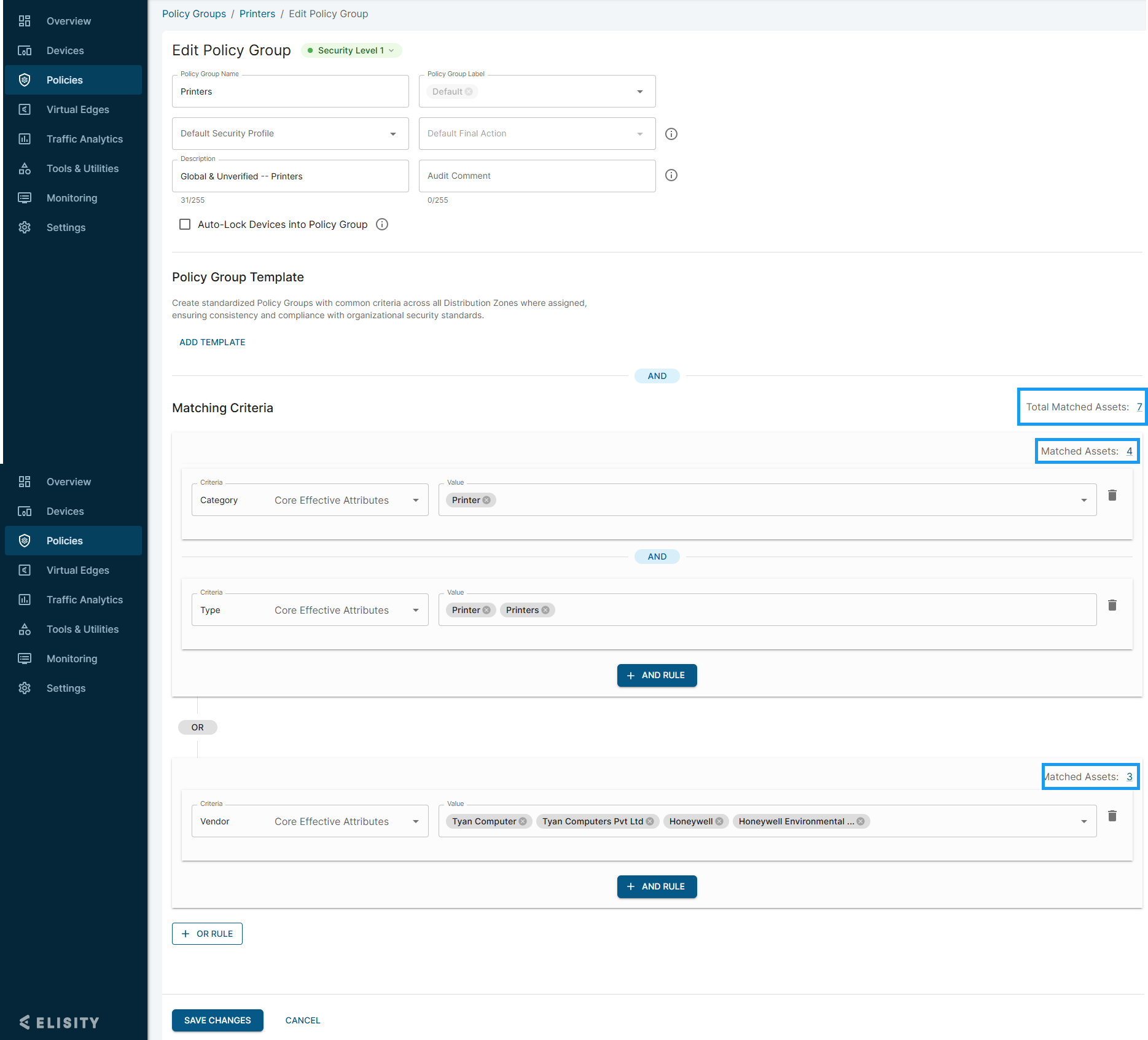Viewport: 1148px width, 1040px height.
Task: Expand the Policy Group Label dropdown
Action: pos(640,92)
